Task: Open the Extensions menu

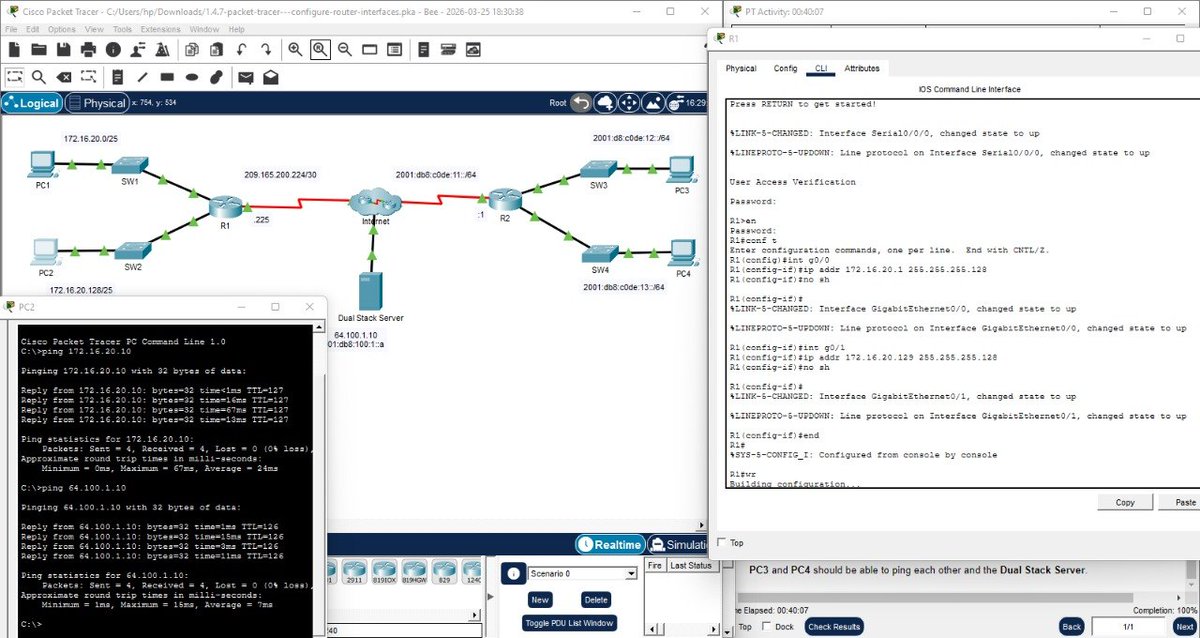Action: click(x=160, y=29)
